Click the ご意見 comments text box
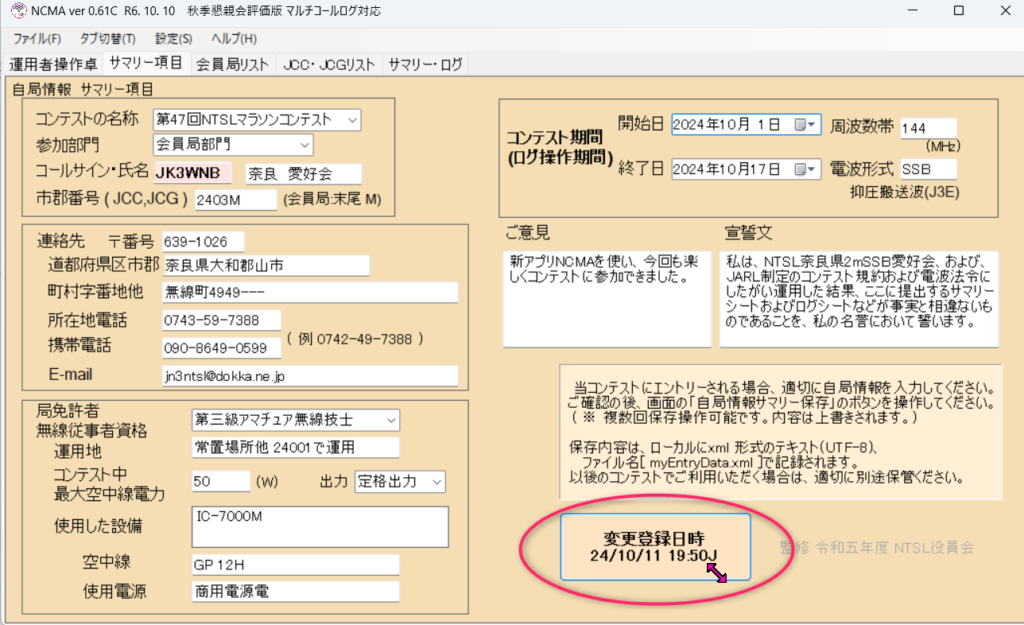 coord(606,297)
